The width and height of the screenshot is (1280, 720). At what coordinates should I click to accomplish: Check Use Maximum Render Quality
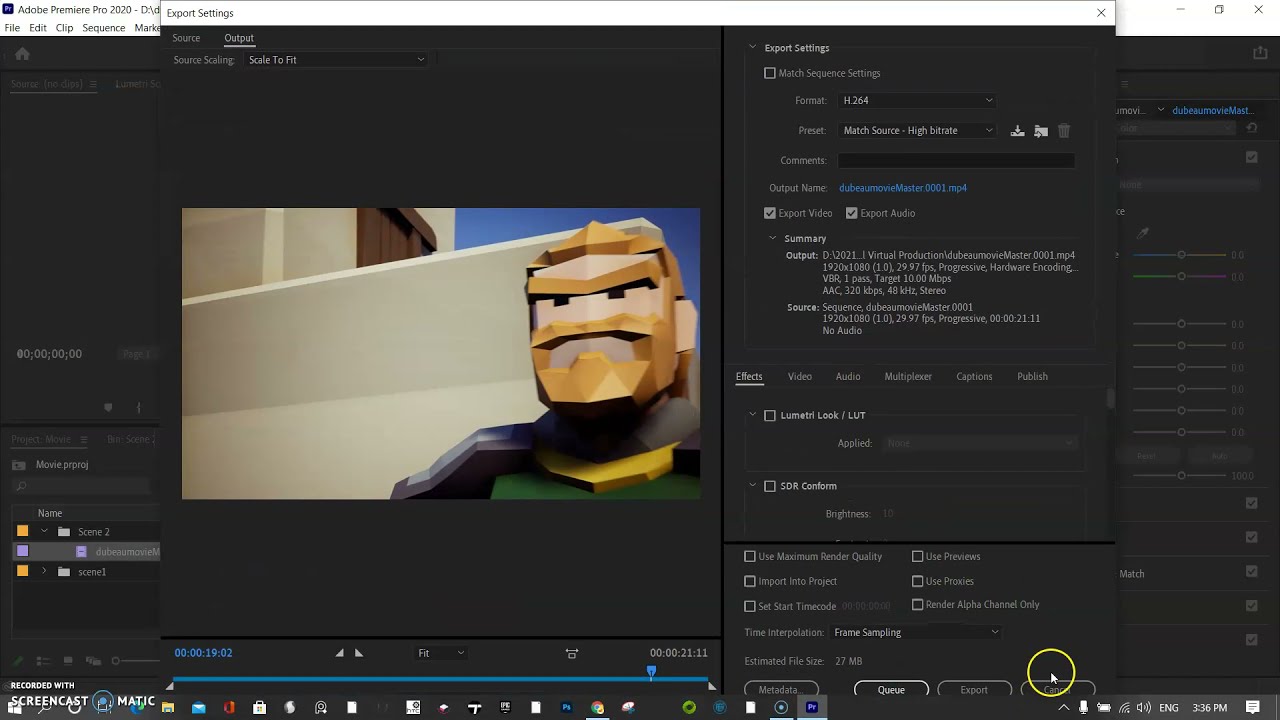point(750,557)
